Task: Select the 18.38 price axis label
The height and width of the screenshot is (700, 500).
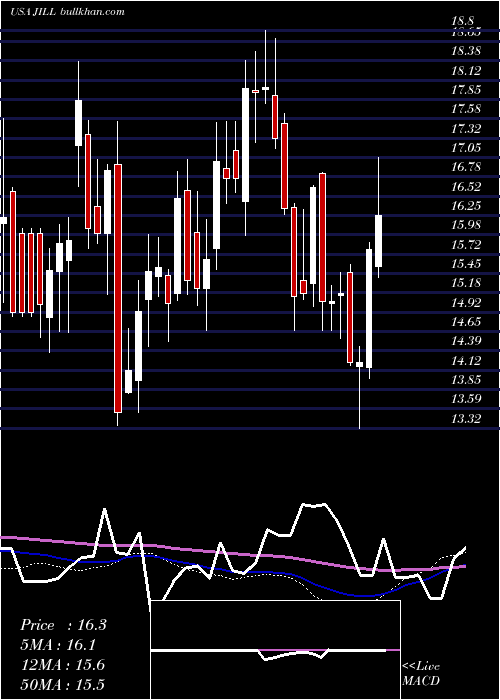Action: click(x=466, y=51)
